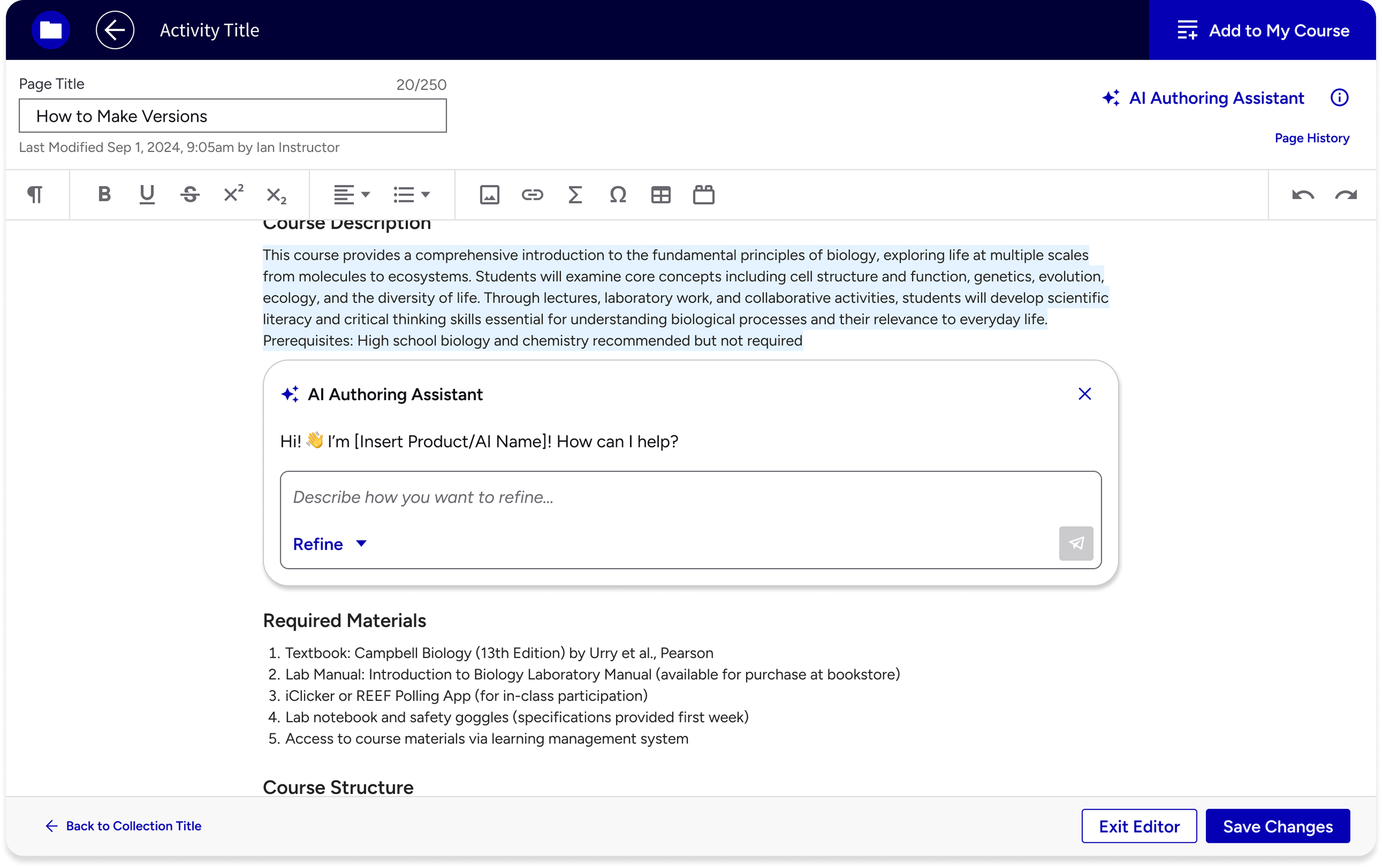Open text alignment dropdown
Image resolution: width=1382 pixels, height=868 pixels.
click(x=352, y=194)
